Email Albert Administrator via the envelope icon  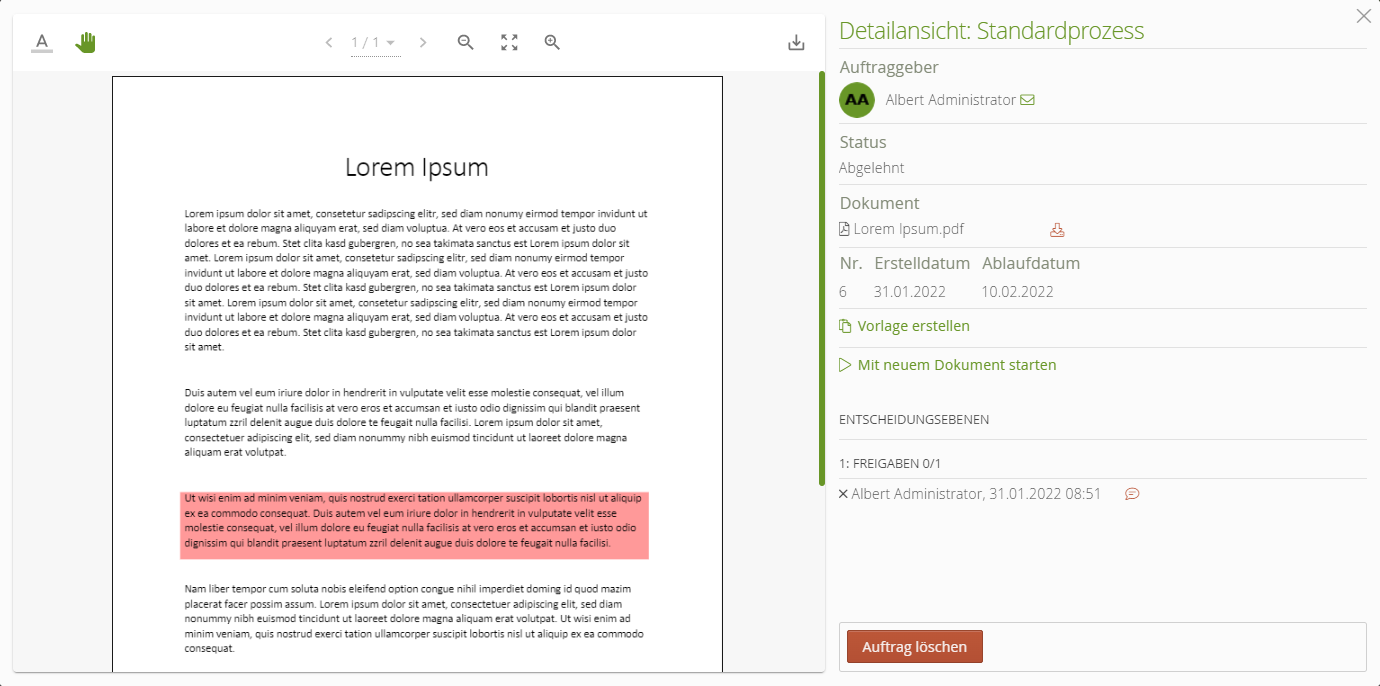pyautogui.click(x=1030, y=99)
